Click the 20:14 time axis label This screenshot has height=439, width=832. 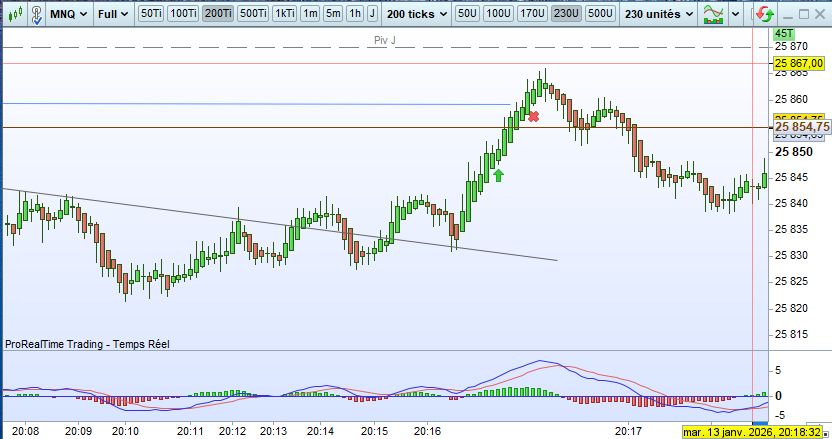pyautogui.click(x=320, y=431)
